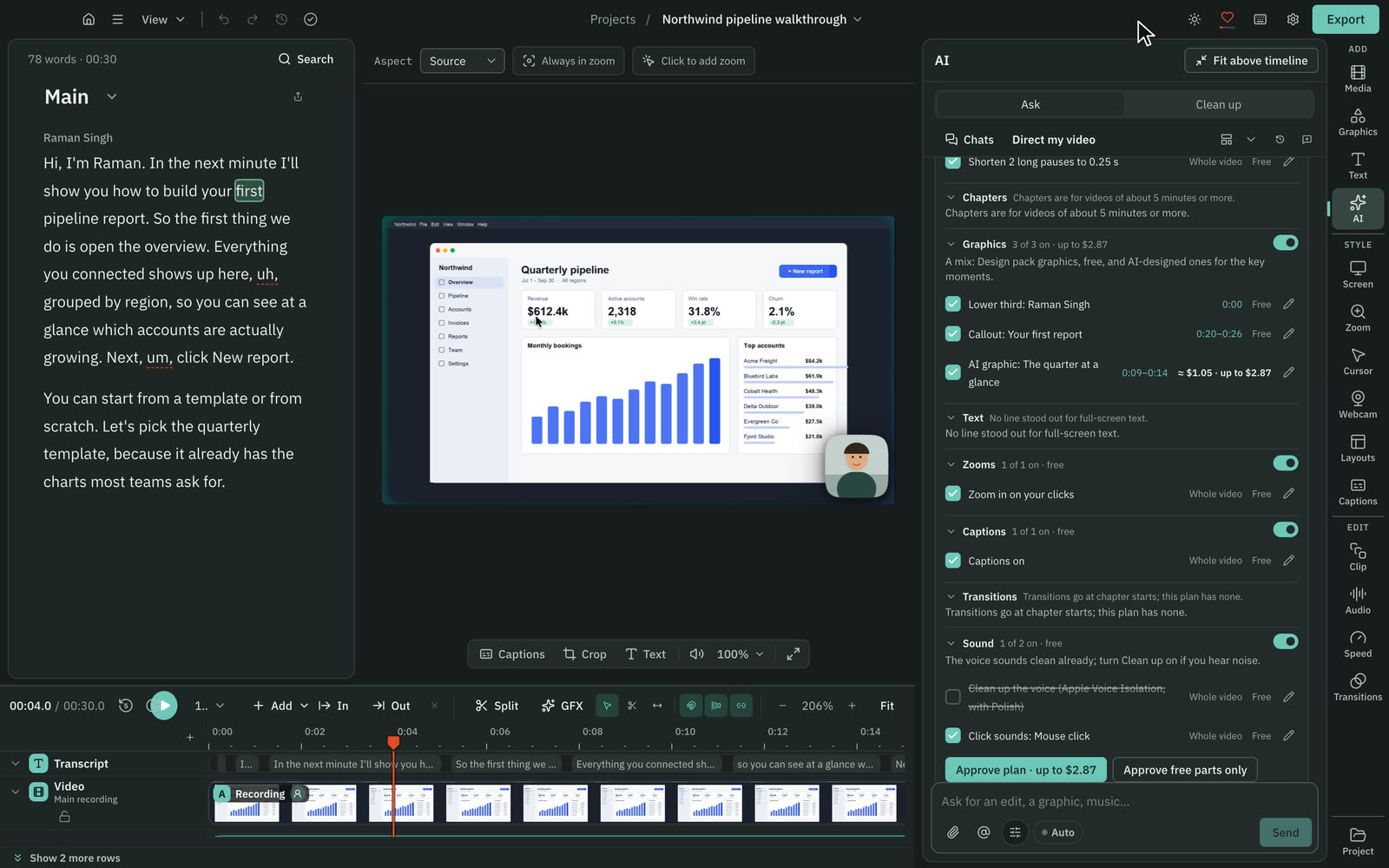Toggle the Captions section switch
1389x868 pixels.
tap(1285, 529)
